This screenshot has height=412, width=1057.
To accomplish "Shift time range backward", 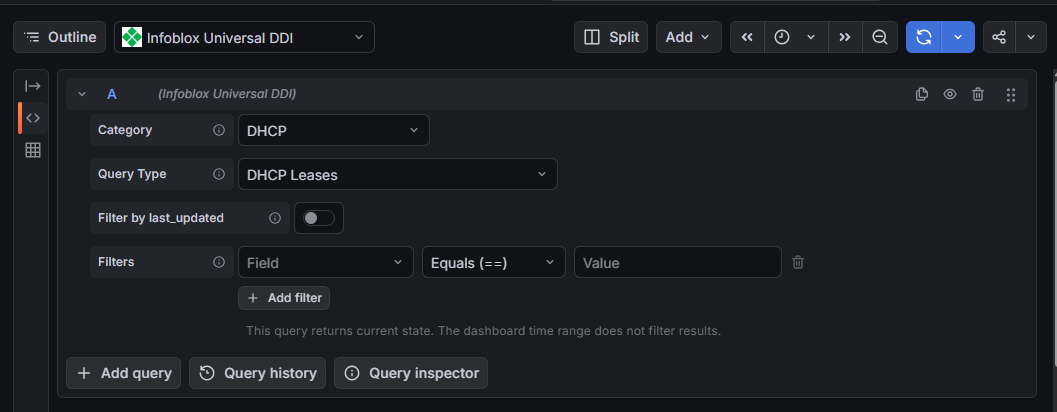I will click(747, 37).
